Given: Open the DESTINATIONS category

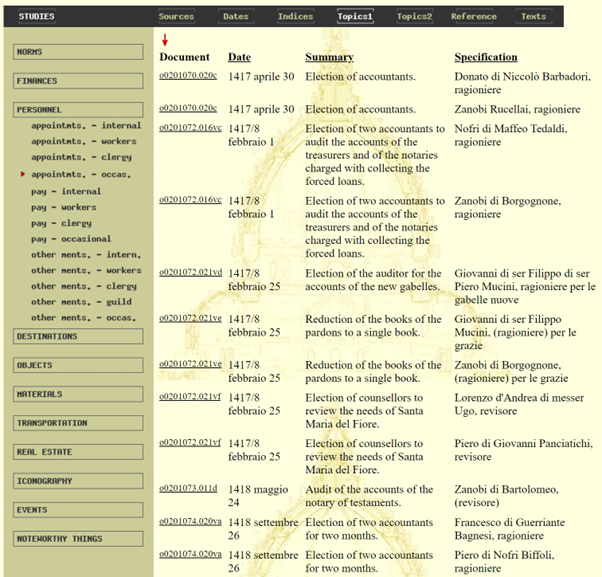Looking at the screenshot, I should (78, 336).
